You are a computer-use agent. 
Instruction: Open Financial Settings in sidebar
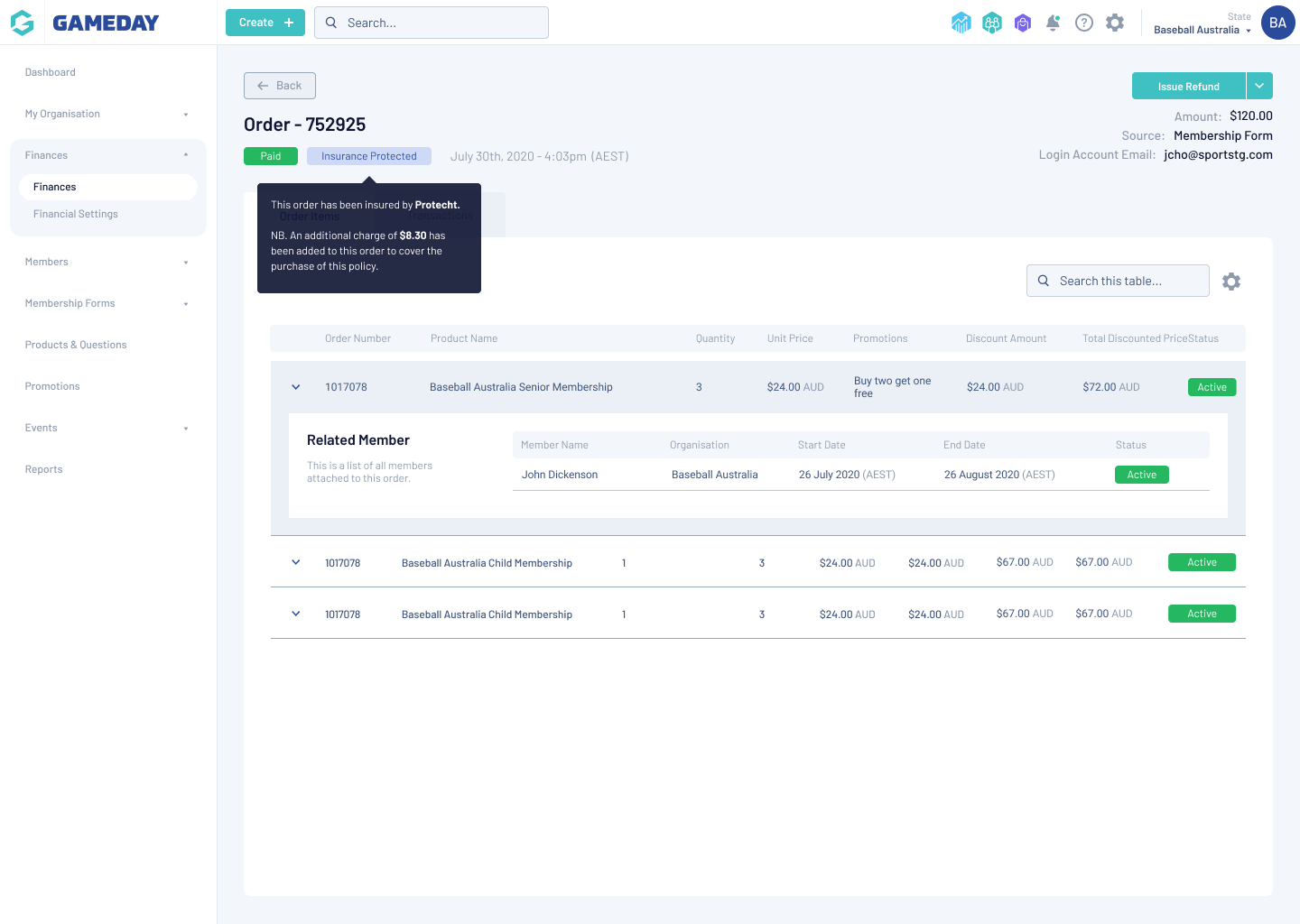pos(76,214)
